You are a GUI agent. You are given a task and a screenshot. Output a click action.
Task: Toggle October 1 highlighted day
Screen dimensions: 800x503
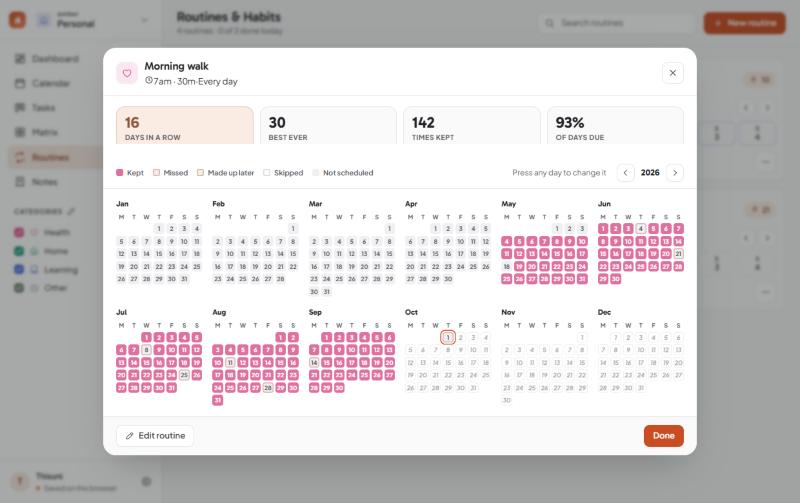coord(448,337)
